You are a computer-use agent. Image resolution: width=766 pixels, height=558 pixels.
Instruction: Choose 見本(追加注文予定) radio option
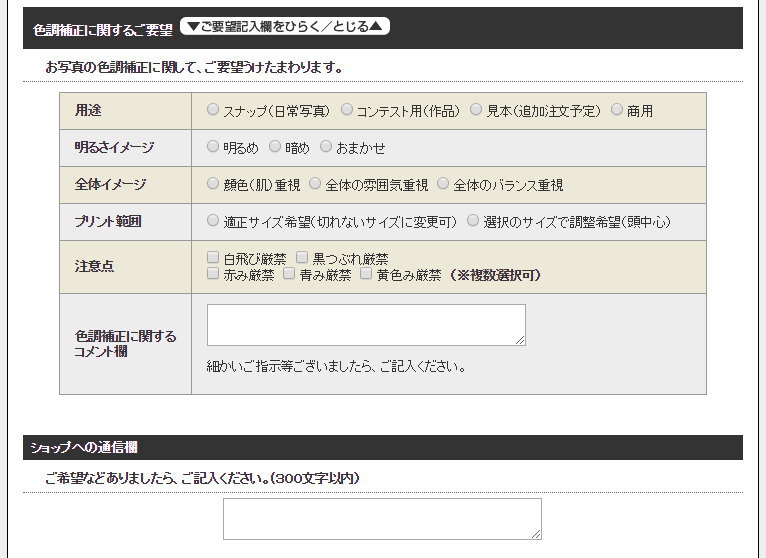pyautogui.click(x=476, y=109)
